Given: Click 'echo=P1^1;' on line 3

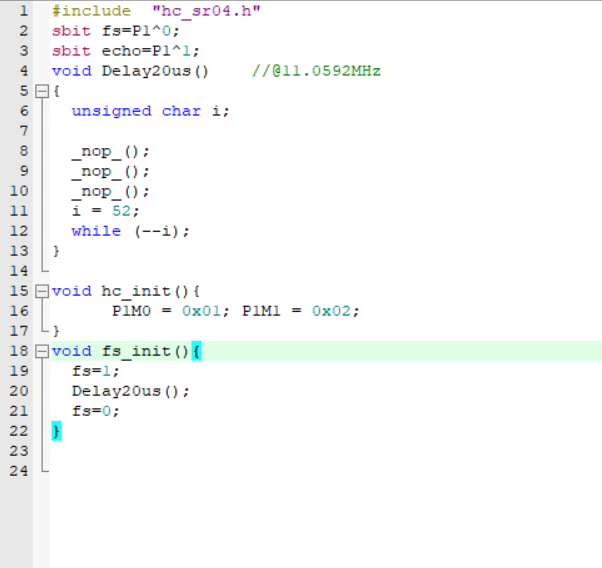Looking at the screenshot, I should tap(150, 51).
